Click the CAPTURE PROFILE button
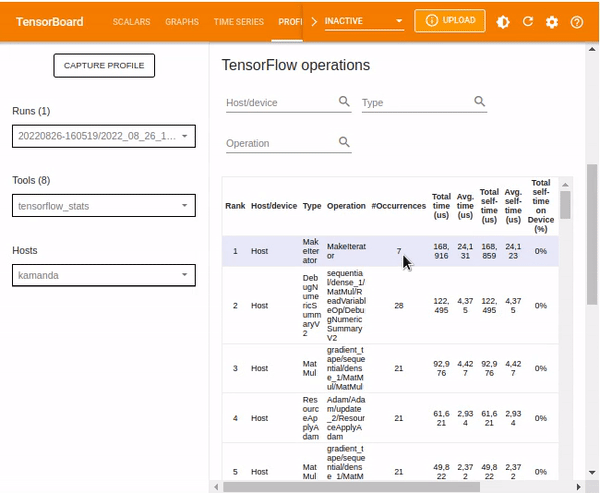600x493 pixels. 104,65
